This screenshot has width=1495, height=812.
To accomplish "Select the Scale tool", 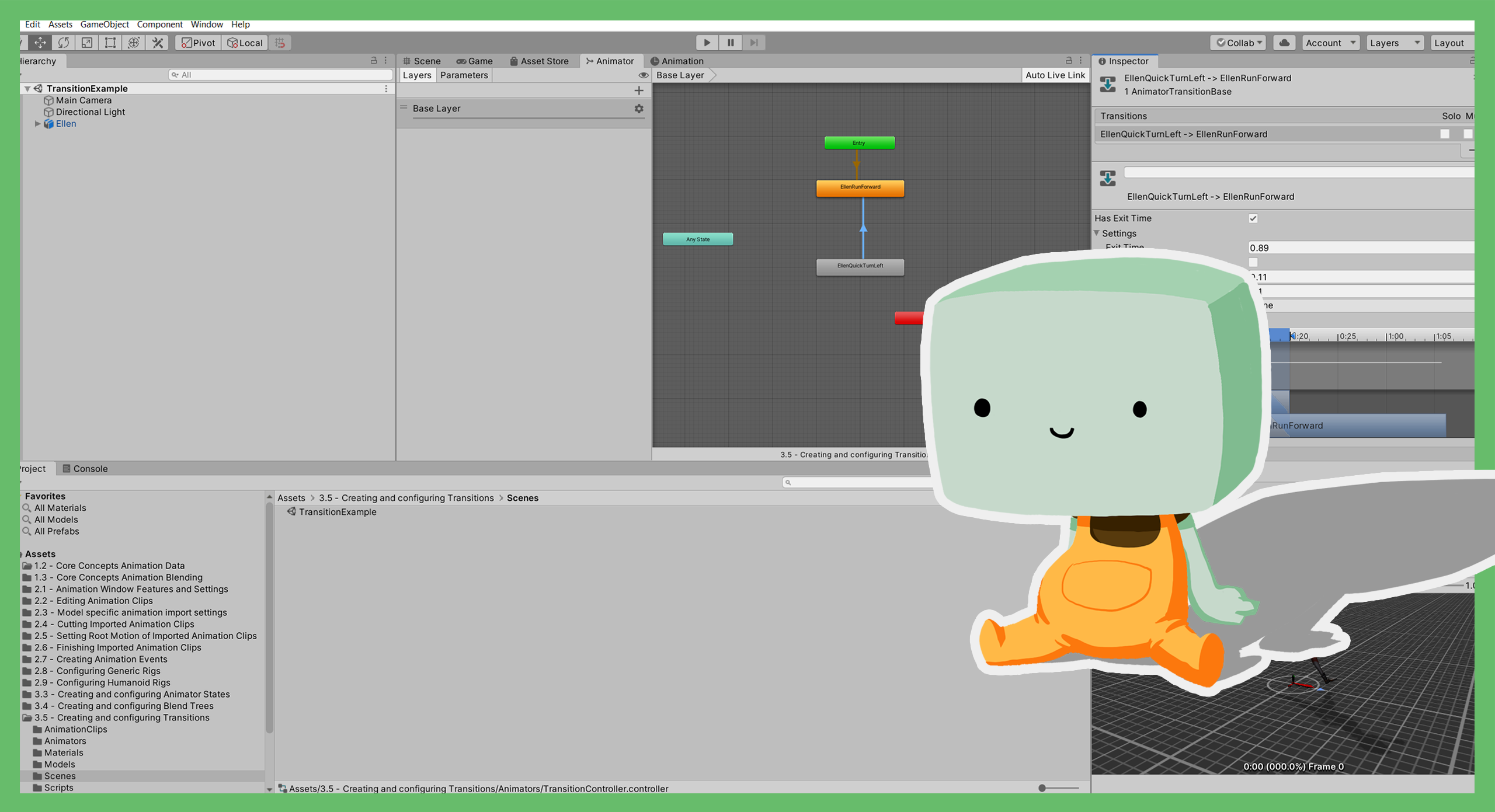I will coord(86,42).
